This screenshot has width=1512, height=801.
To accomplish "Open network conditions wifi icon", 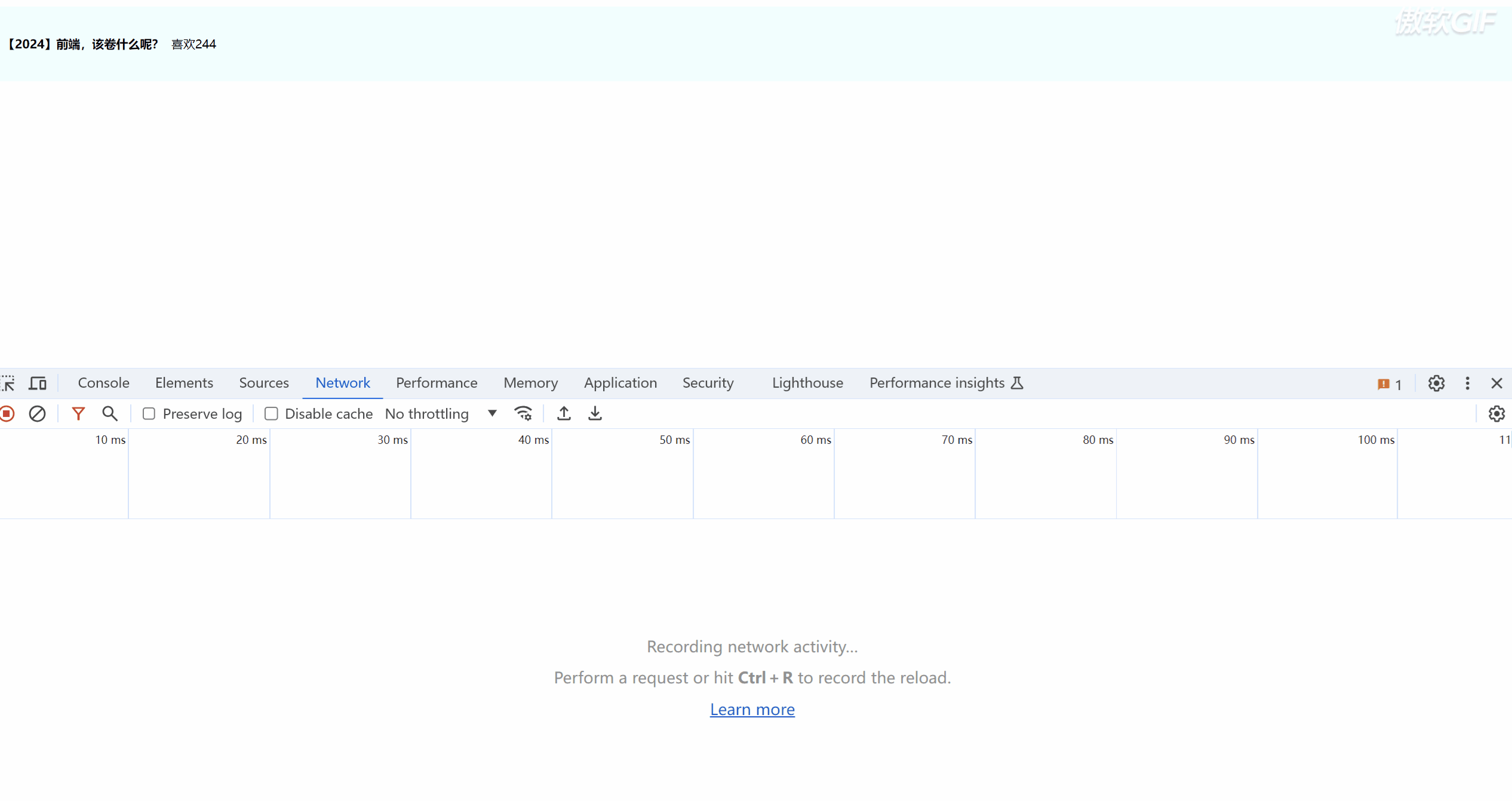I will click(523, 414).
